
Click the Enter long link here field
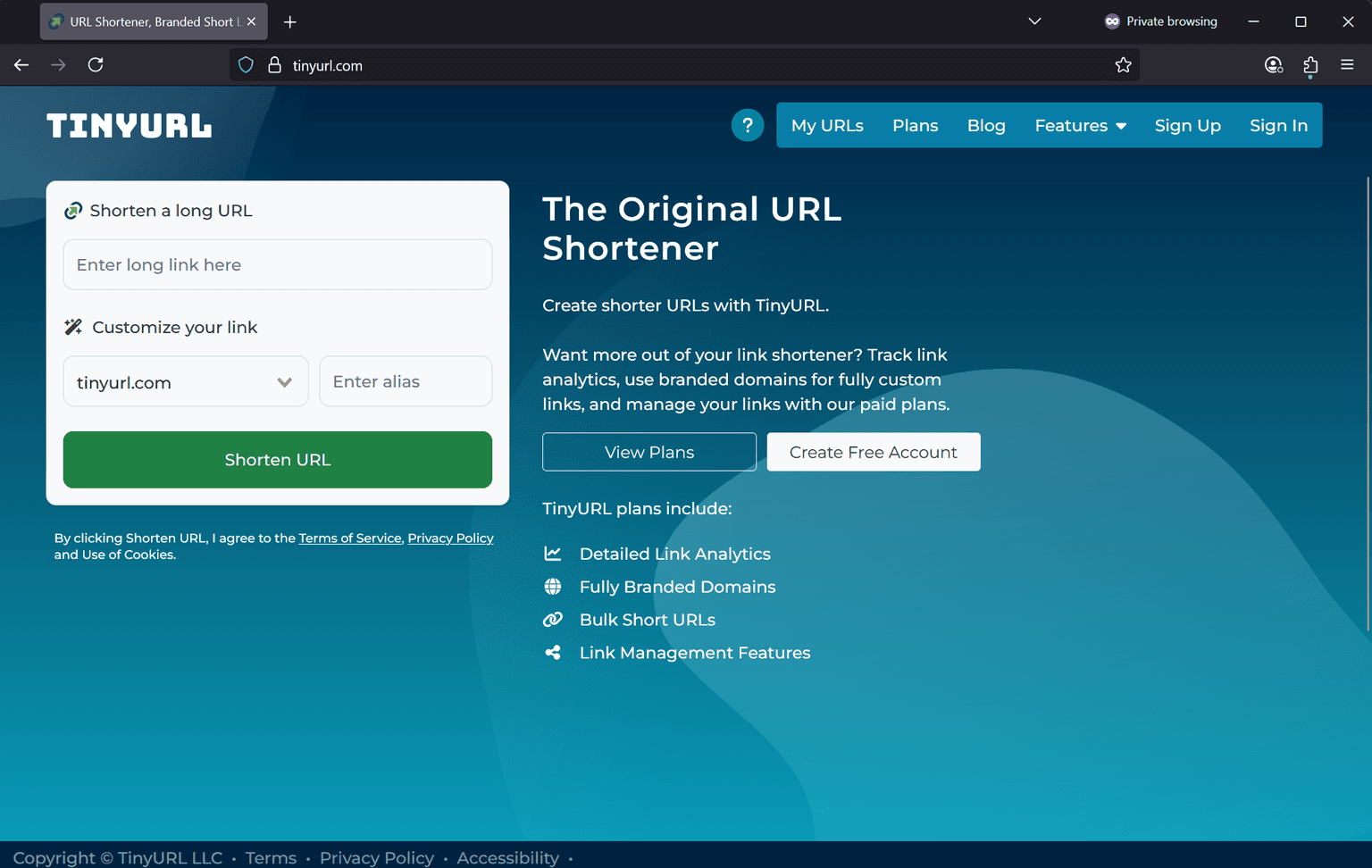(x=277, y=264)
